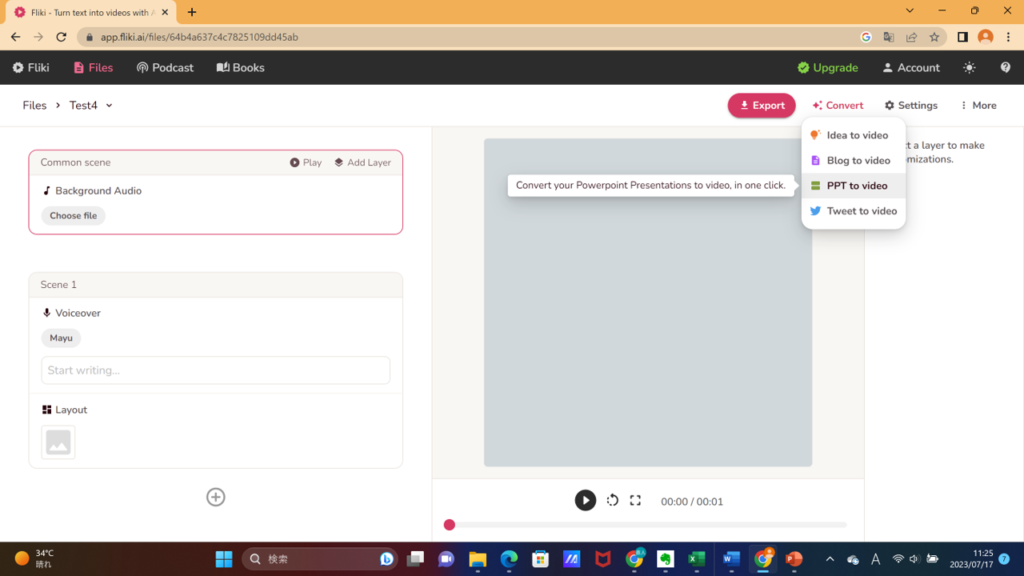Open the tab search dropdown arrow
The height and width of the screenshot is (576, 1024).
click(x=910, y=11)
